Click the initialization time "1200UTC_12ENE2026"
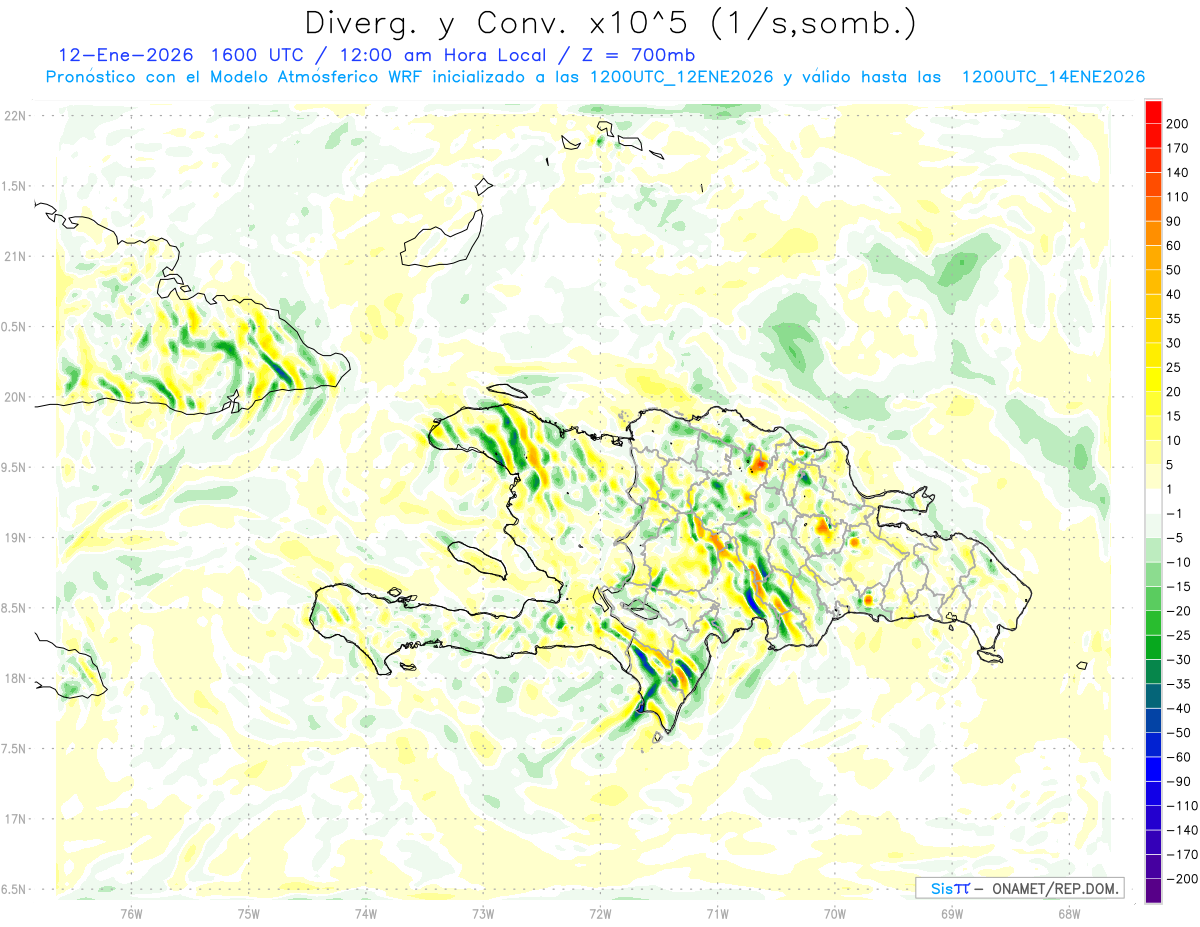Screen dimensions: 1200x927 (682, 77)
